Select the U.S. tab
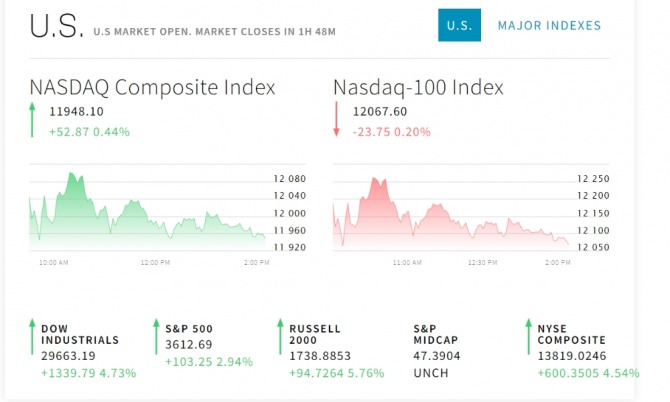The height and width of the screenshot is (402, 670). [x=459, y=25]
